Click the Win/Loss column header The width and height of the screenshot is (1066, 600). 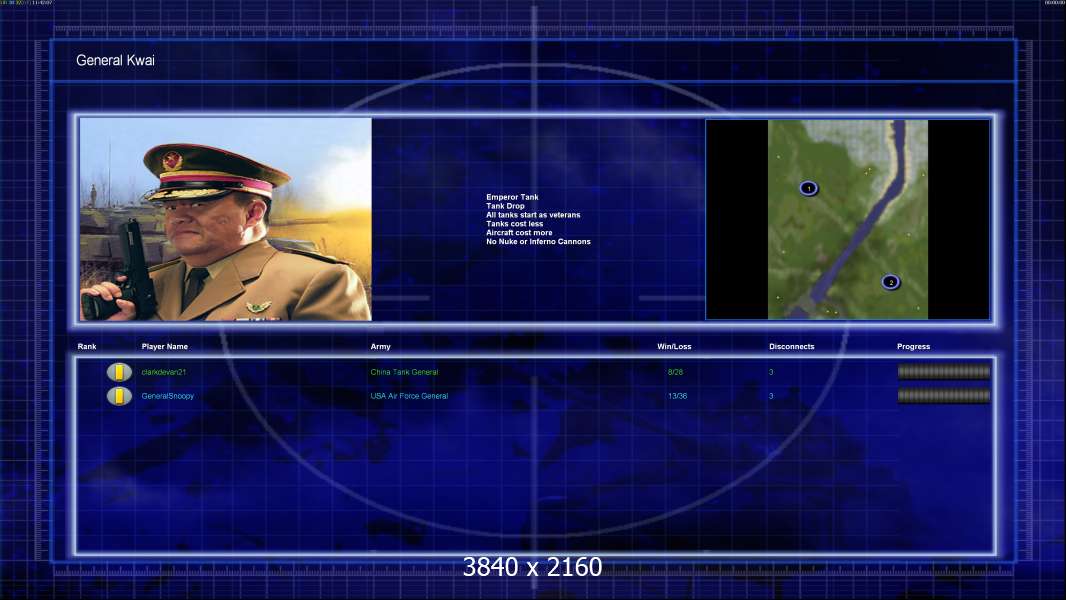(x=674, y=347)
